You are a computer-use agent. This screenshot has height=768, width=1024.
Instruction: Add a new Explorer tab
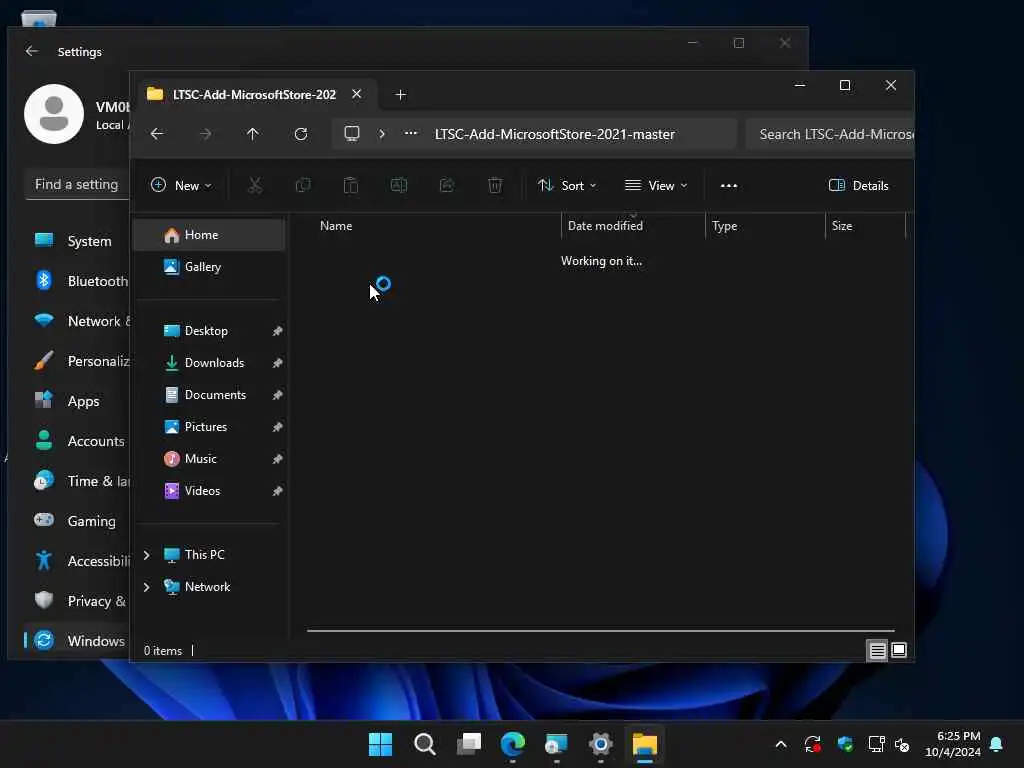[x=401, y=95]
